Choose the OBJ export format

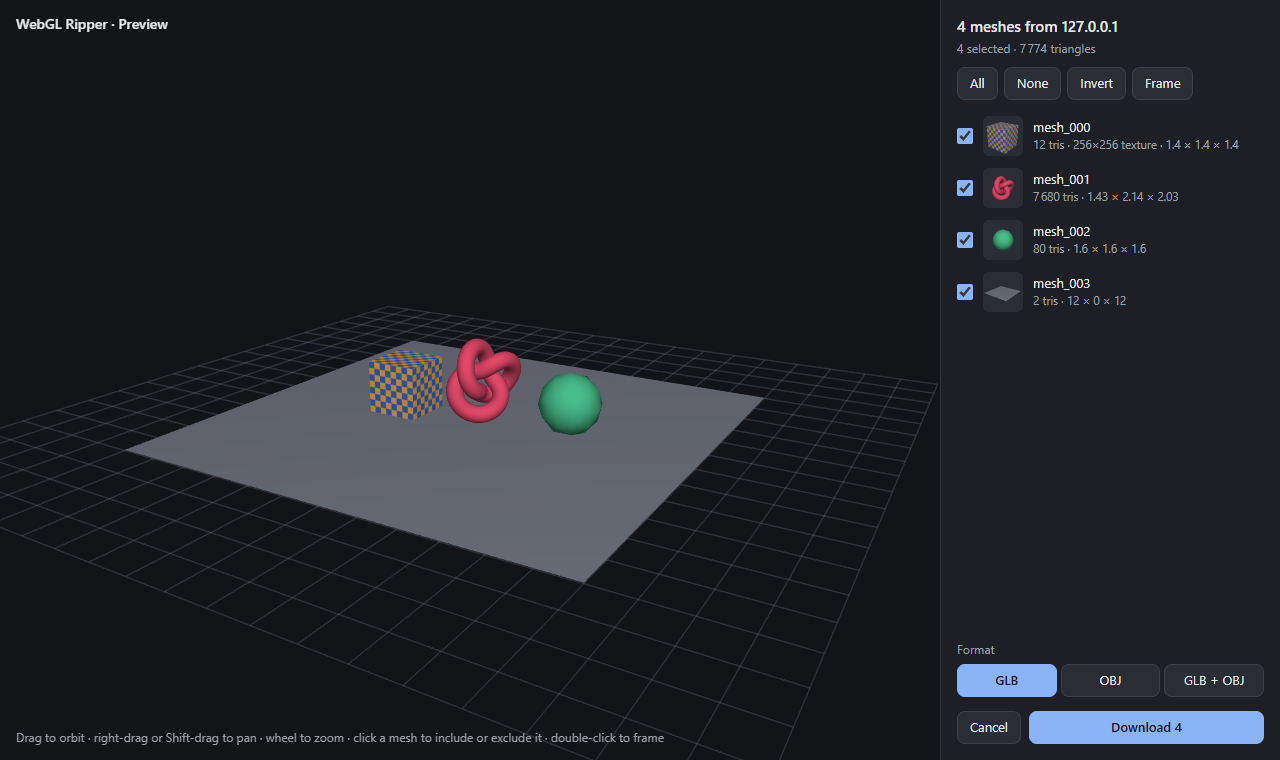1110,680
